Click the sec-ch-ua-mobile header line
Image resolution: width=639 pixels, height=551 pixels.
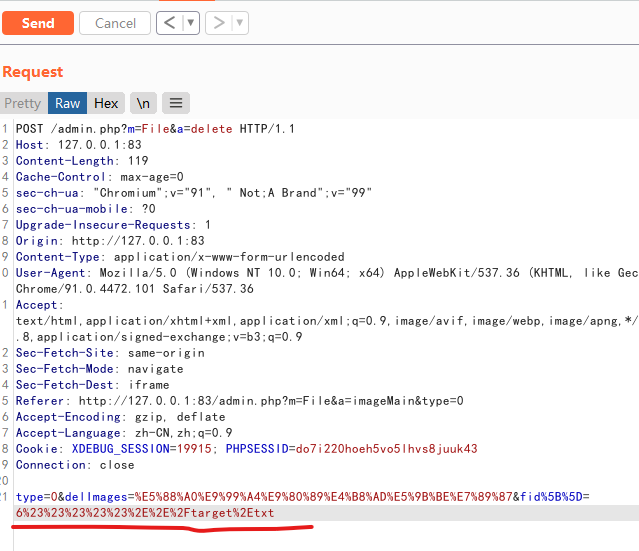tap(86, 209)
